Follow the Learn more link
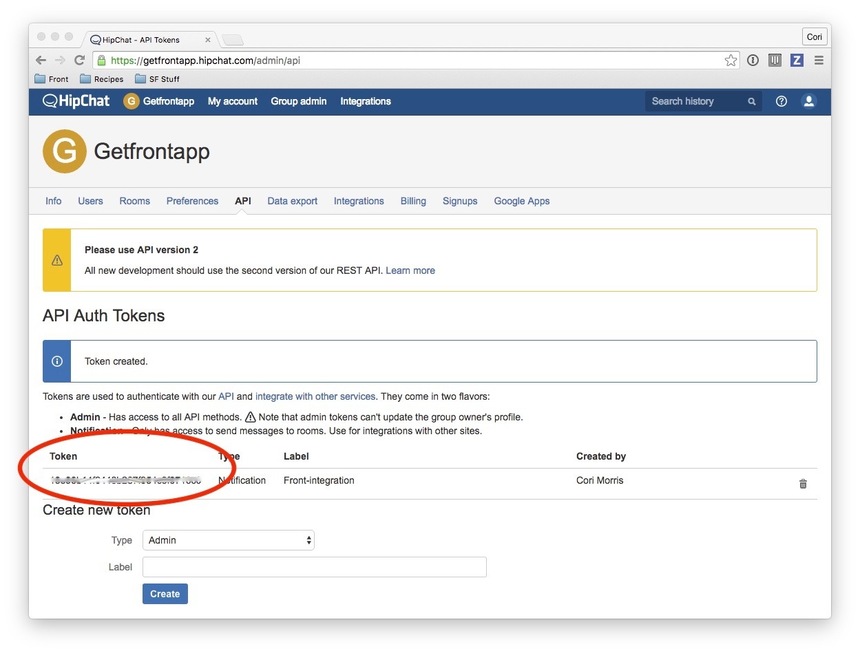 point(410,270)
